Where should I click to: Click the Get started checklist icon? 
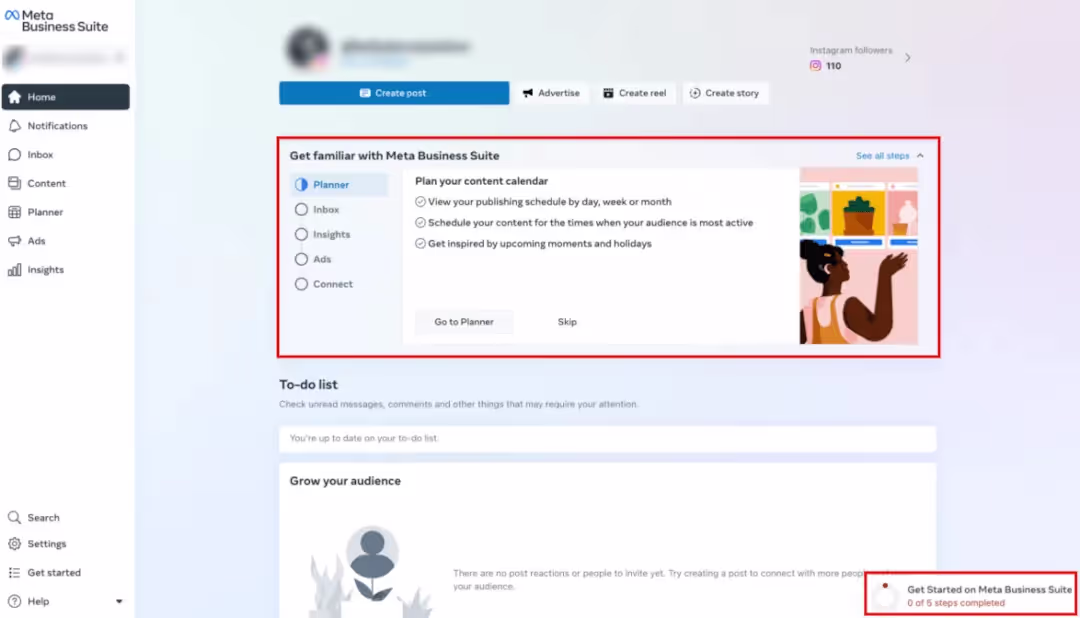[x=14, y=573]
